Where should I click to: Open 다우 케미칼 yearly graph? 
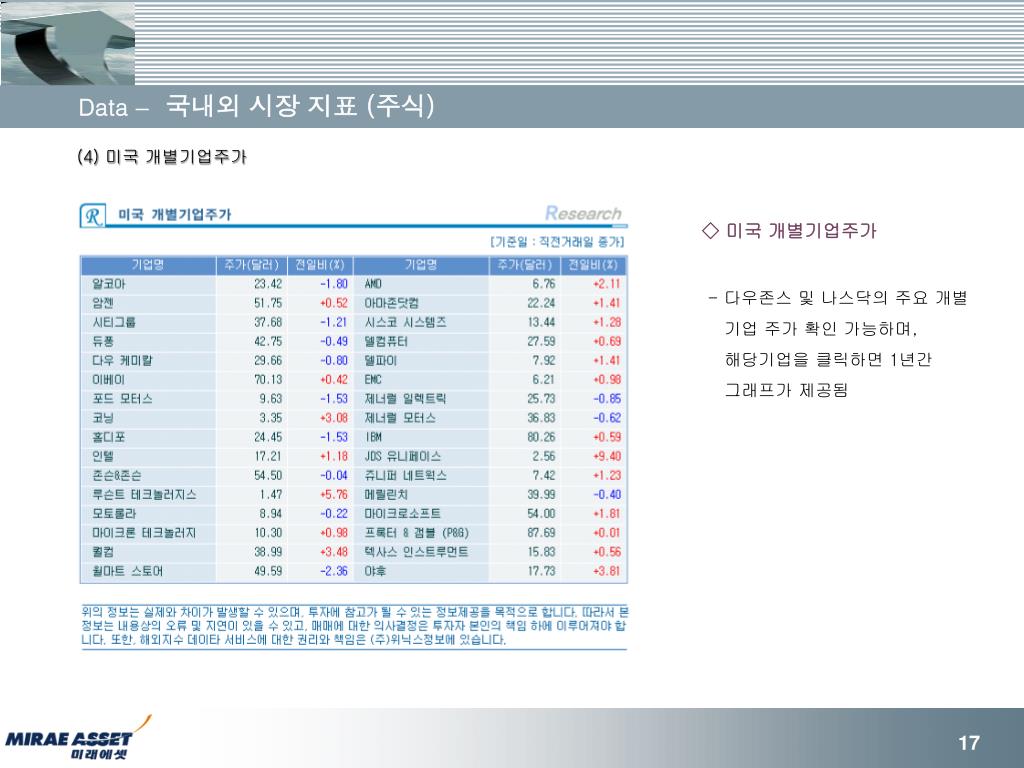point(122,360)
